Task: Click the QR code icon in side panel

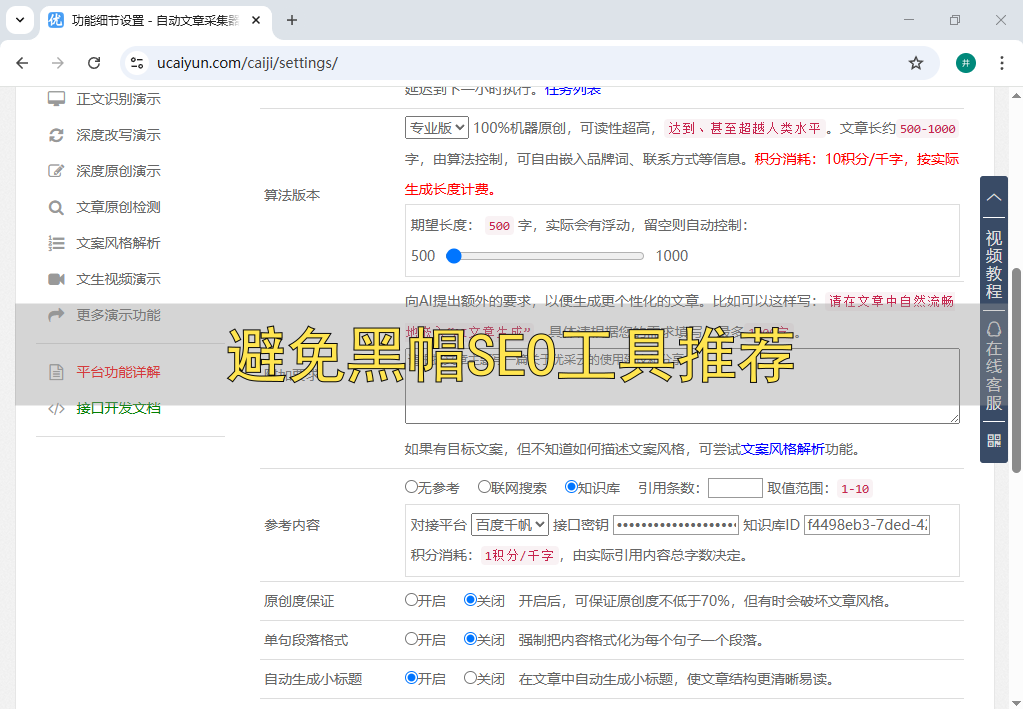Action: click(994, 441)
